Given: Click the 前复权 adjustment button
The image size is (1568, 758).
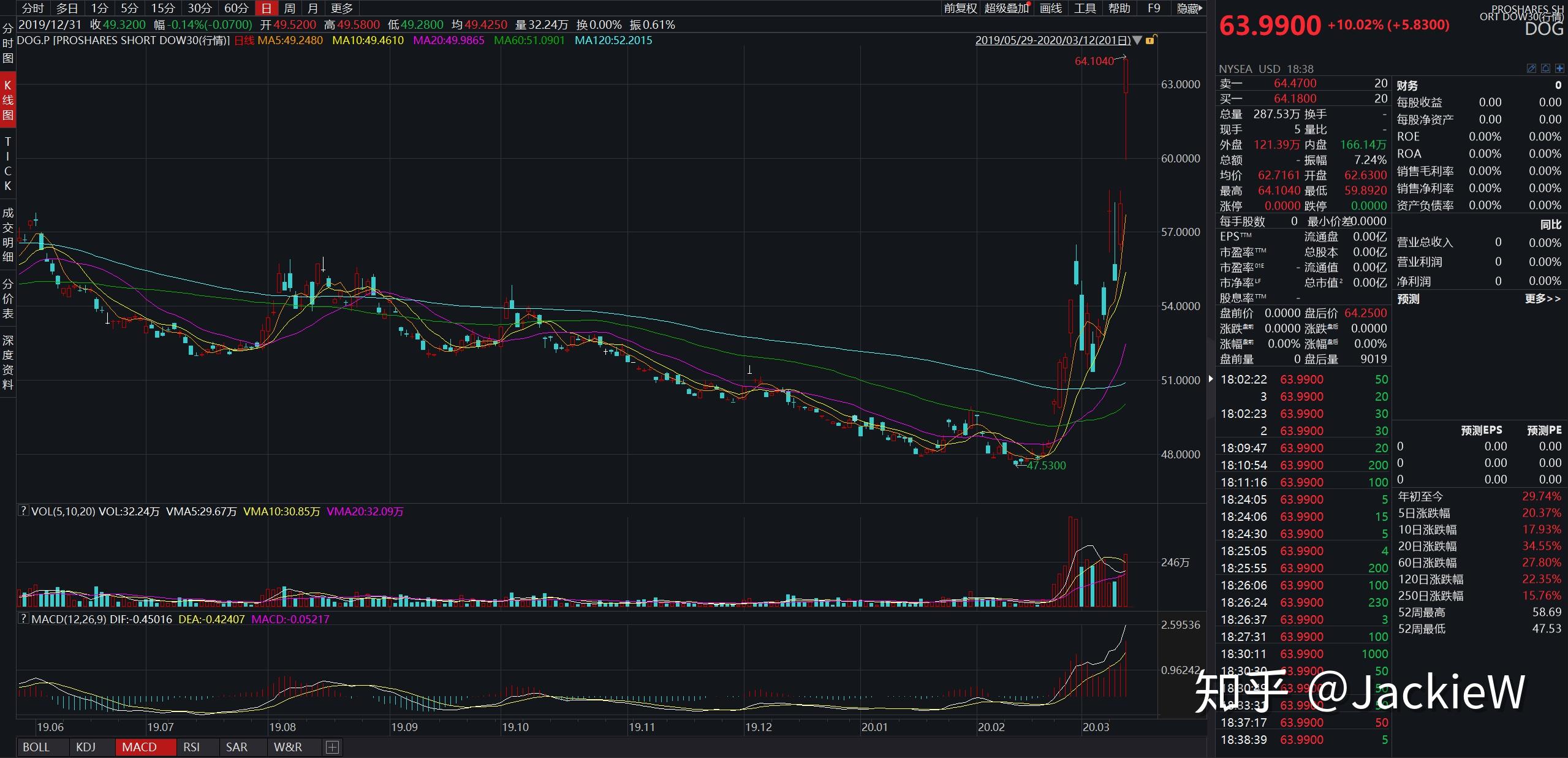Looking at the screenshot, I should pyautogui.click(x=960, y=9).
